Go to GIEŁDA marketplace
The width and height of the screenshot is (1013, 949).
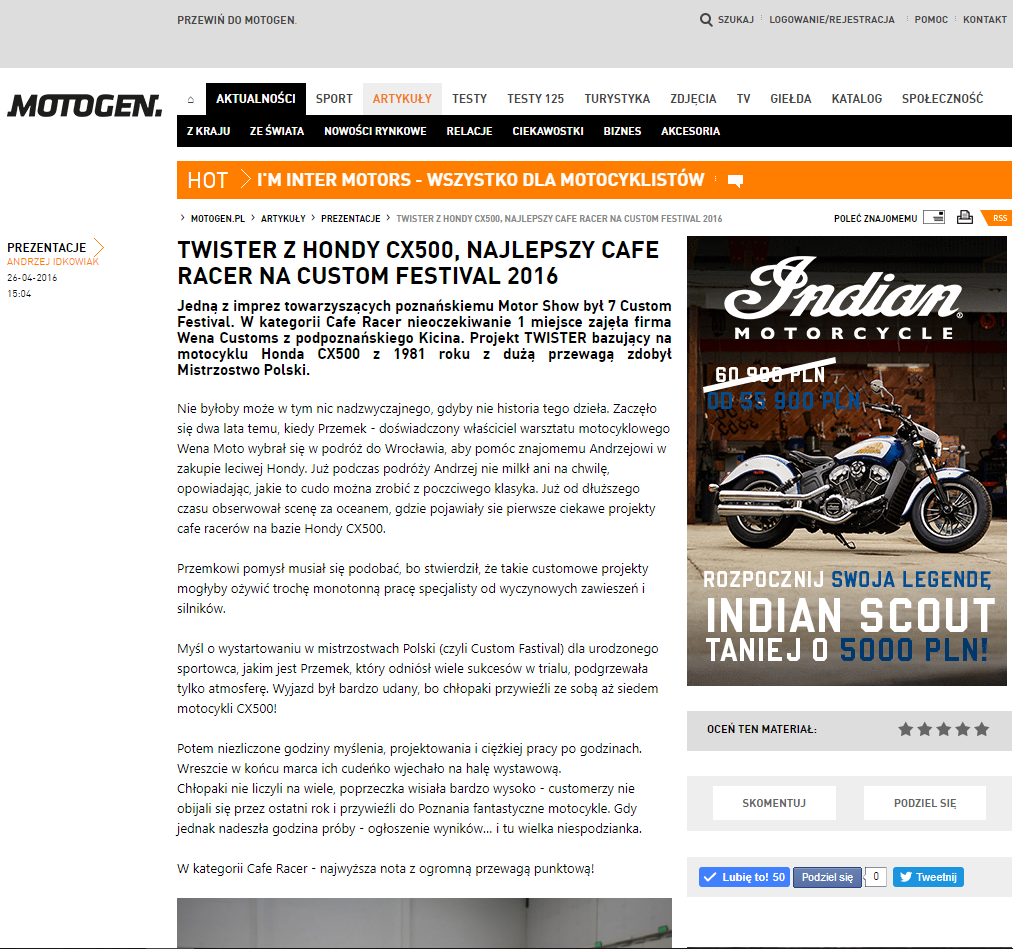tap(791, 99)
